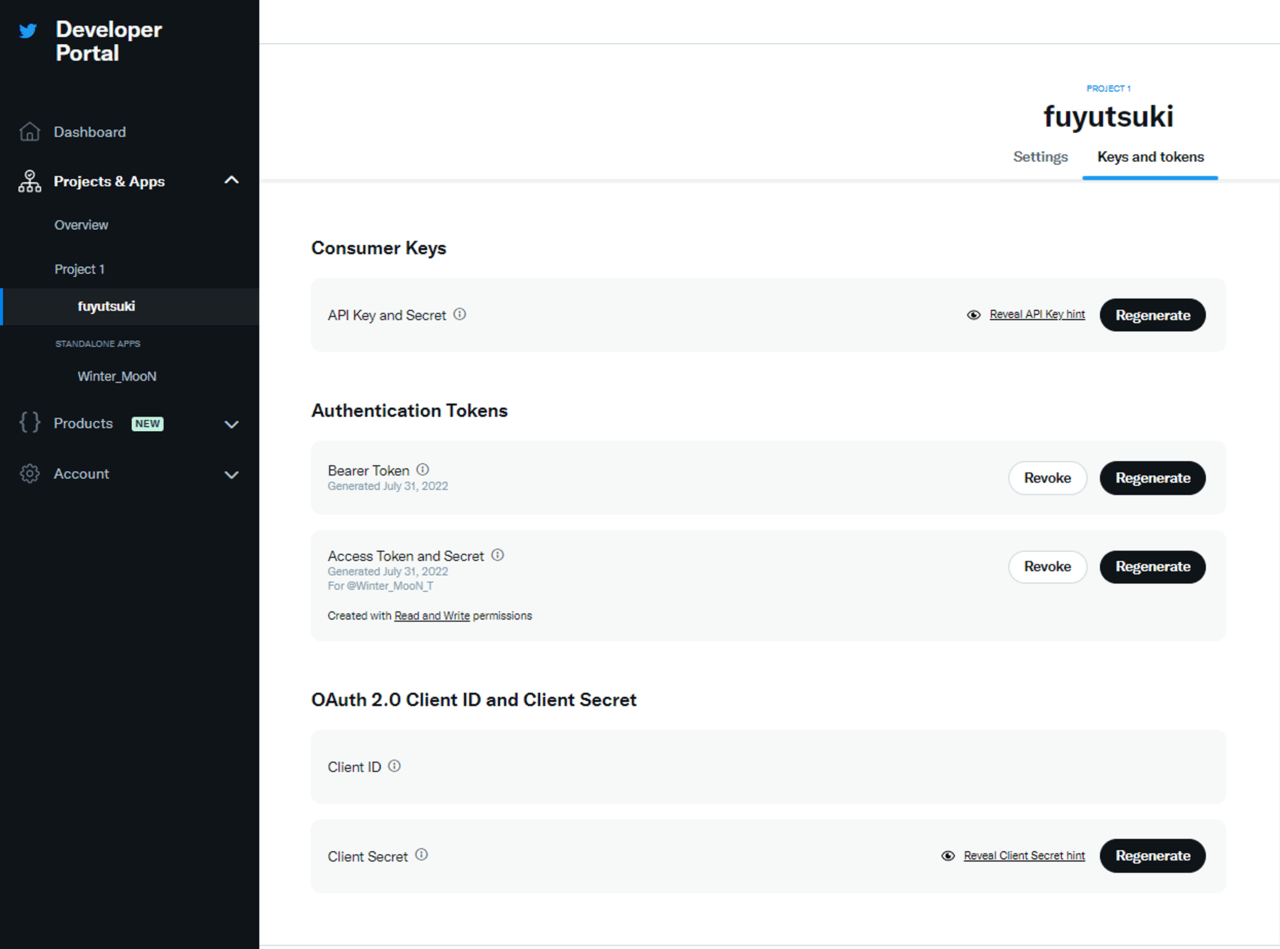
Task: Click Reveal Client Secret hint link
Action: tap(1024, 856)
